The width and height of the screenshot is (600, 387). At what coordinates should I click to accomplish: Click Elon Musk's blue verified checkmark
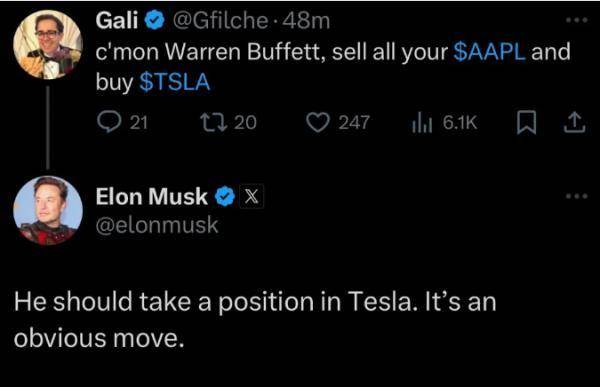[x=225, y=196]
